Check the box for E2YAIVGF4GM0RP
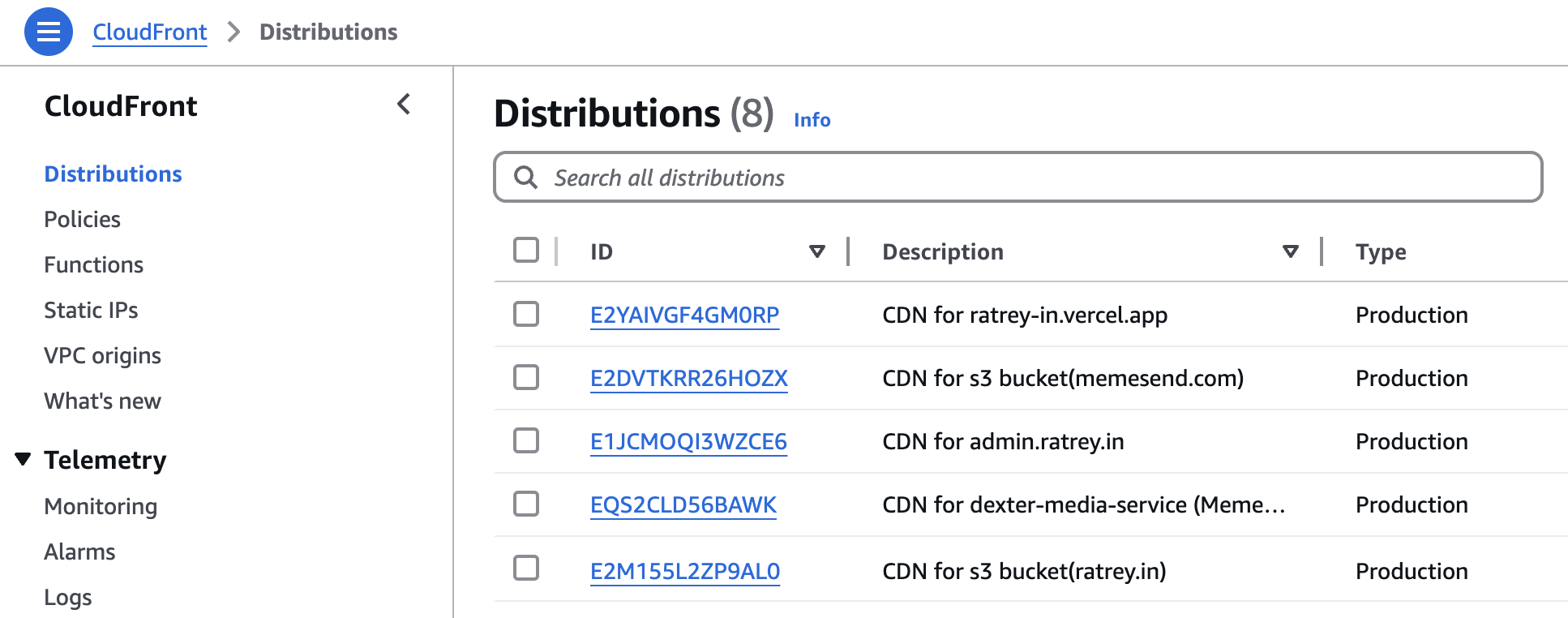 [x=526, y=314]
